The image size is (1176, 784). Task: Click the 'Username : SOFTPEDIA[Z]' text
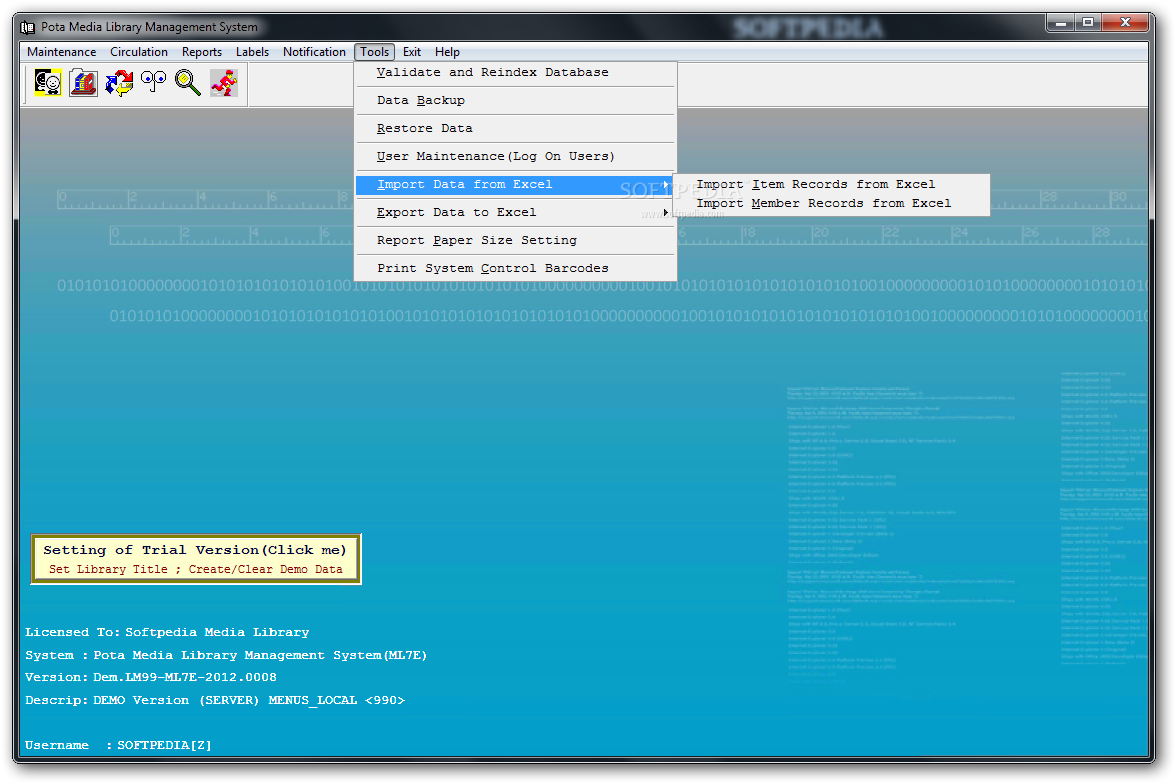point(118,746)
